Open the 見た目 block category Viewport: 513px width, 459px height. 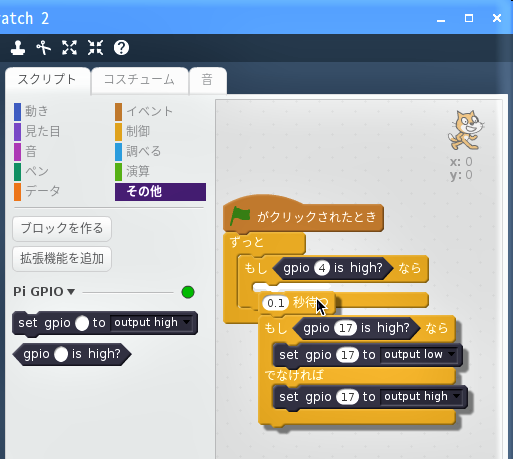pos(37,131)
